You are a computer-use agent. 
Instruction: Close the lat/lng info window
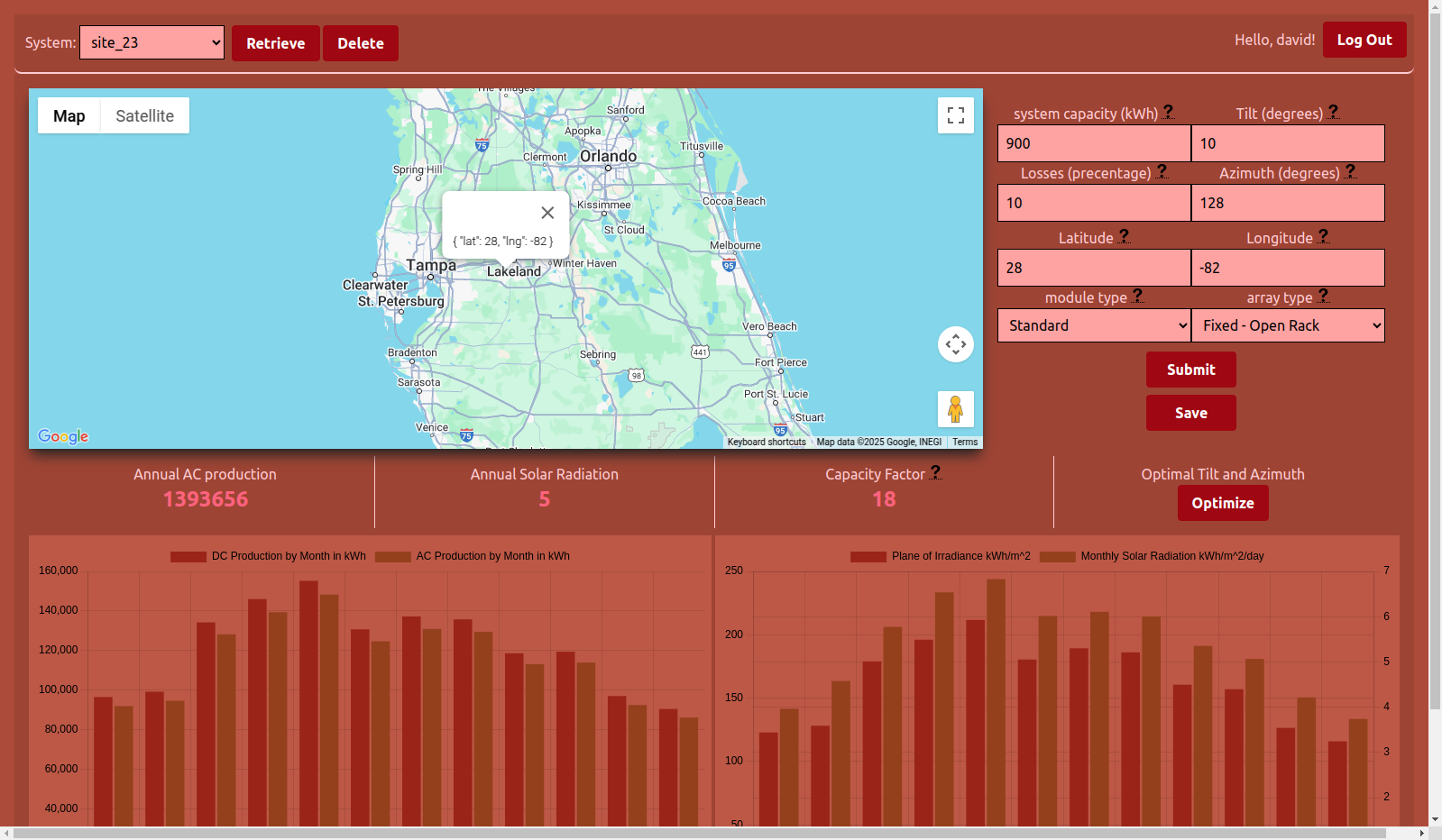[x=547, y=213]
